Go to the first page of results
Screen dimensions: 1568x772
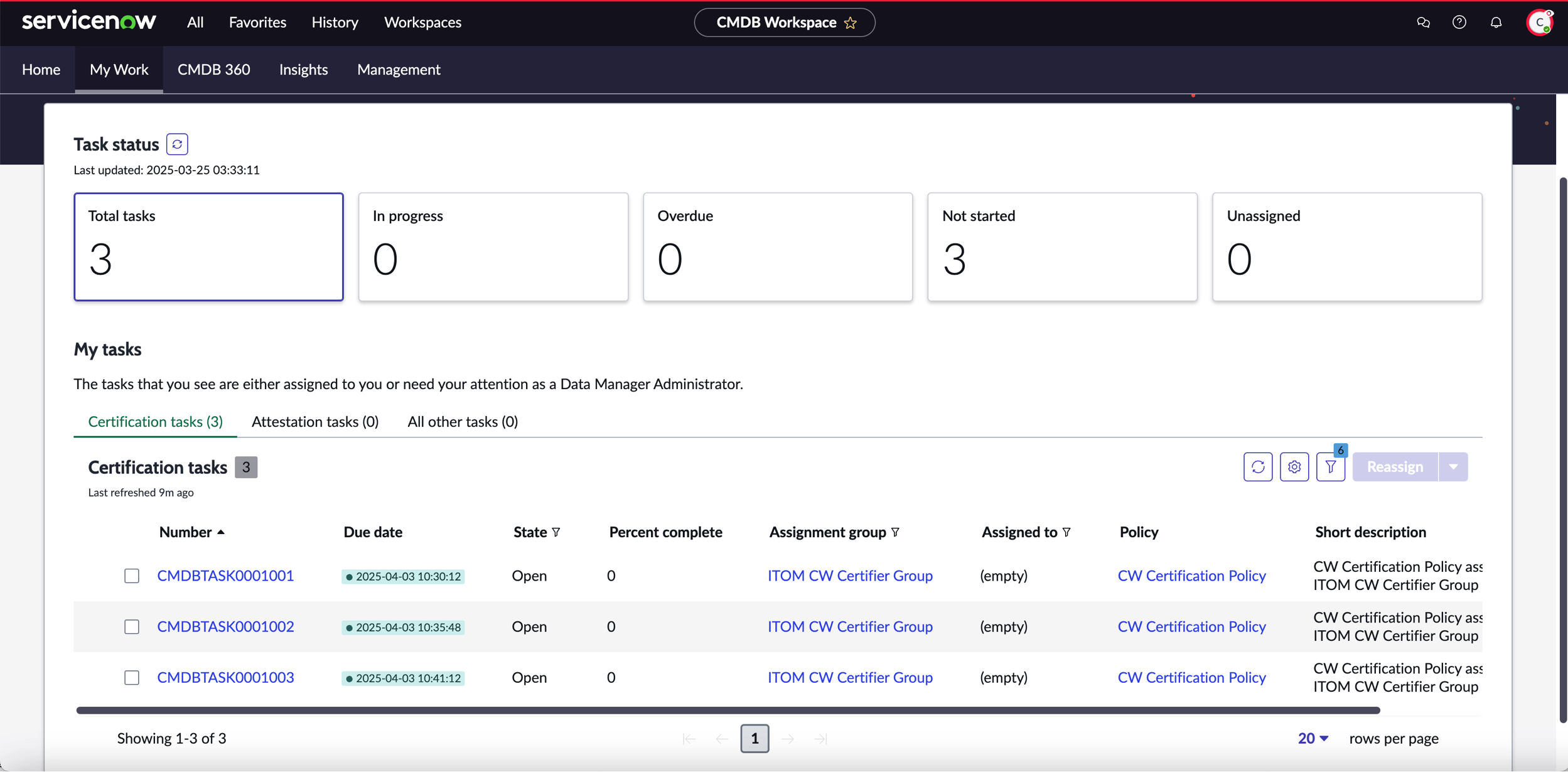tap(689, 739)
